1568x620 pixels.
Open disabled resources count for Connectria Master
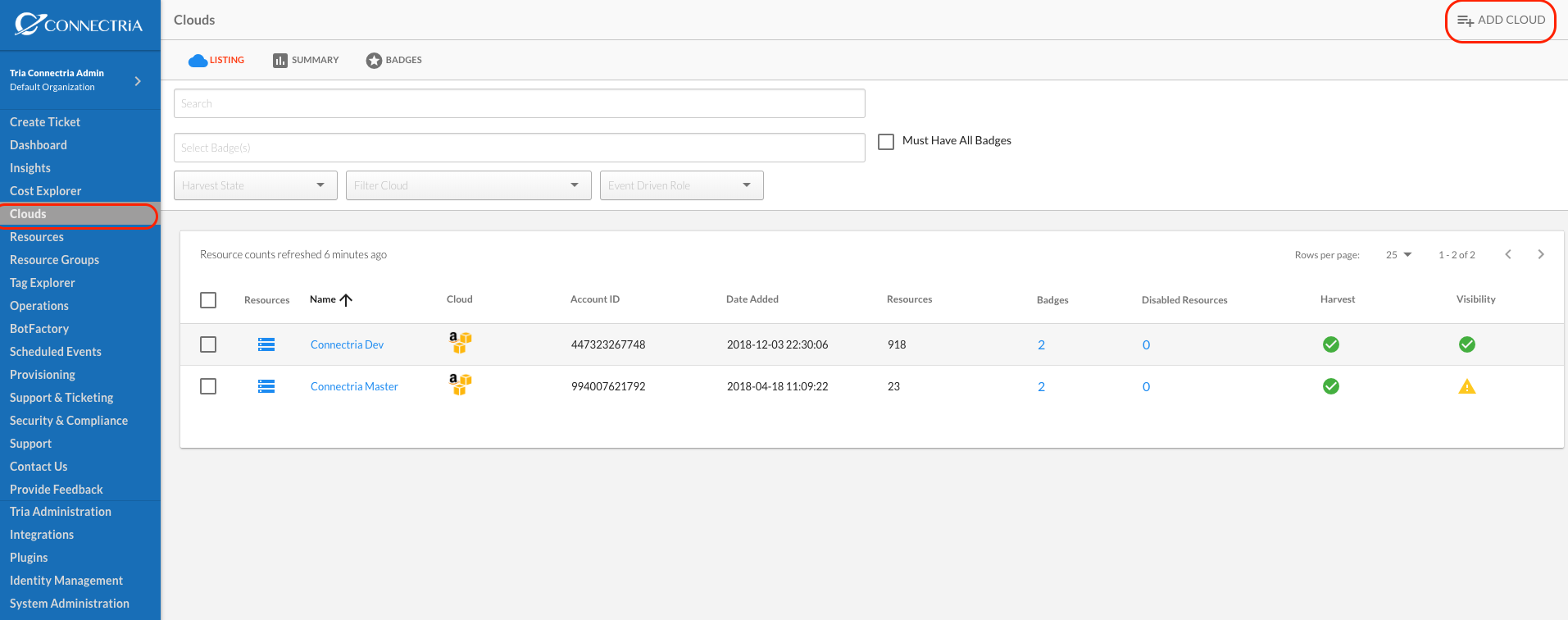(1146, 386)
